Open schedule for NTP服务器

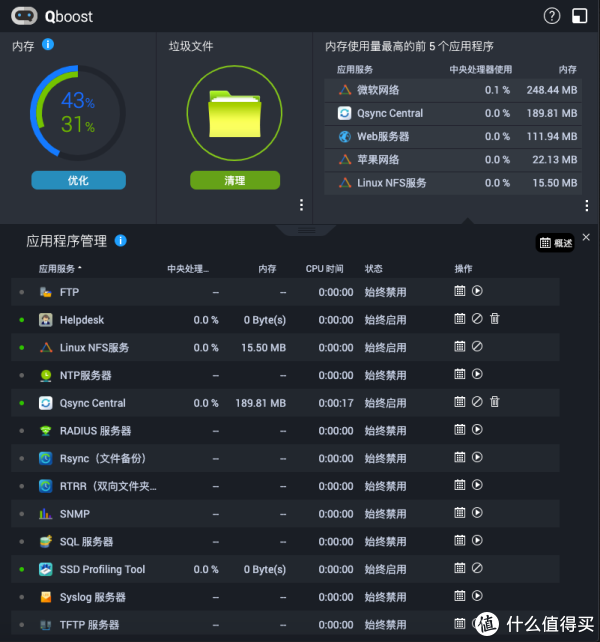pos(460,374)
